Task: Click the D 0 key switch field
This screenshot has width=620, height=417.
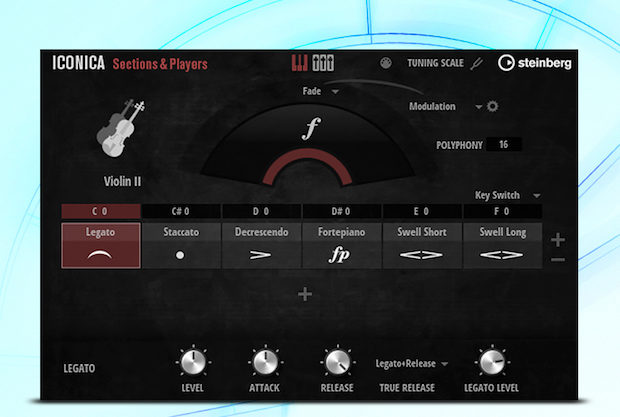Action: [x=261, y=211]
